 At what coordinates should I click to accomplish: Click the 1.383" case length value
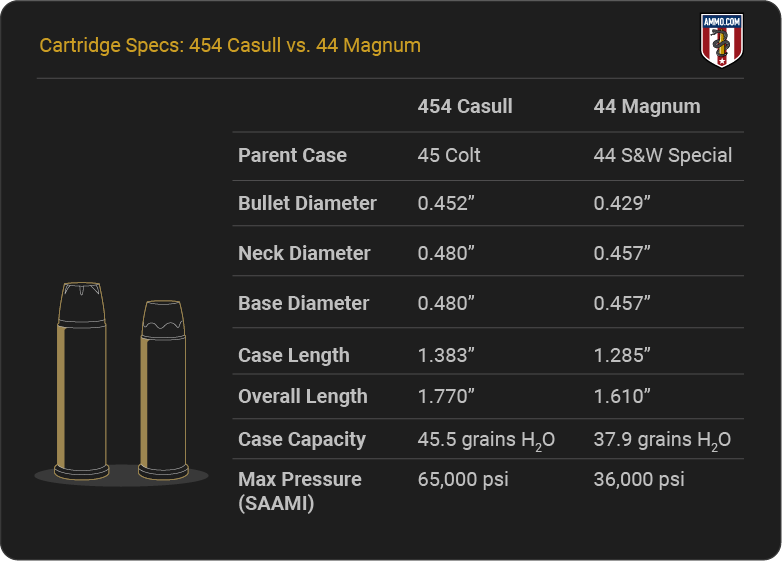point(446,355)
